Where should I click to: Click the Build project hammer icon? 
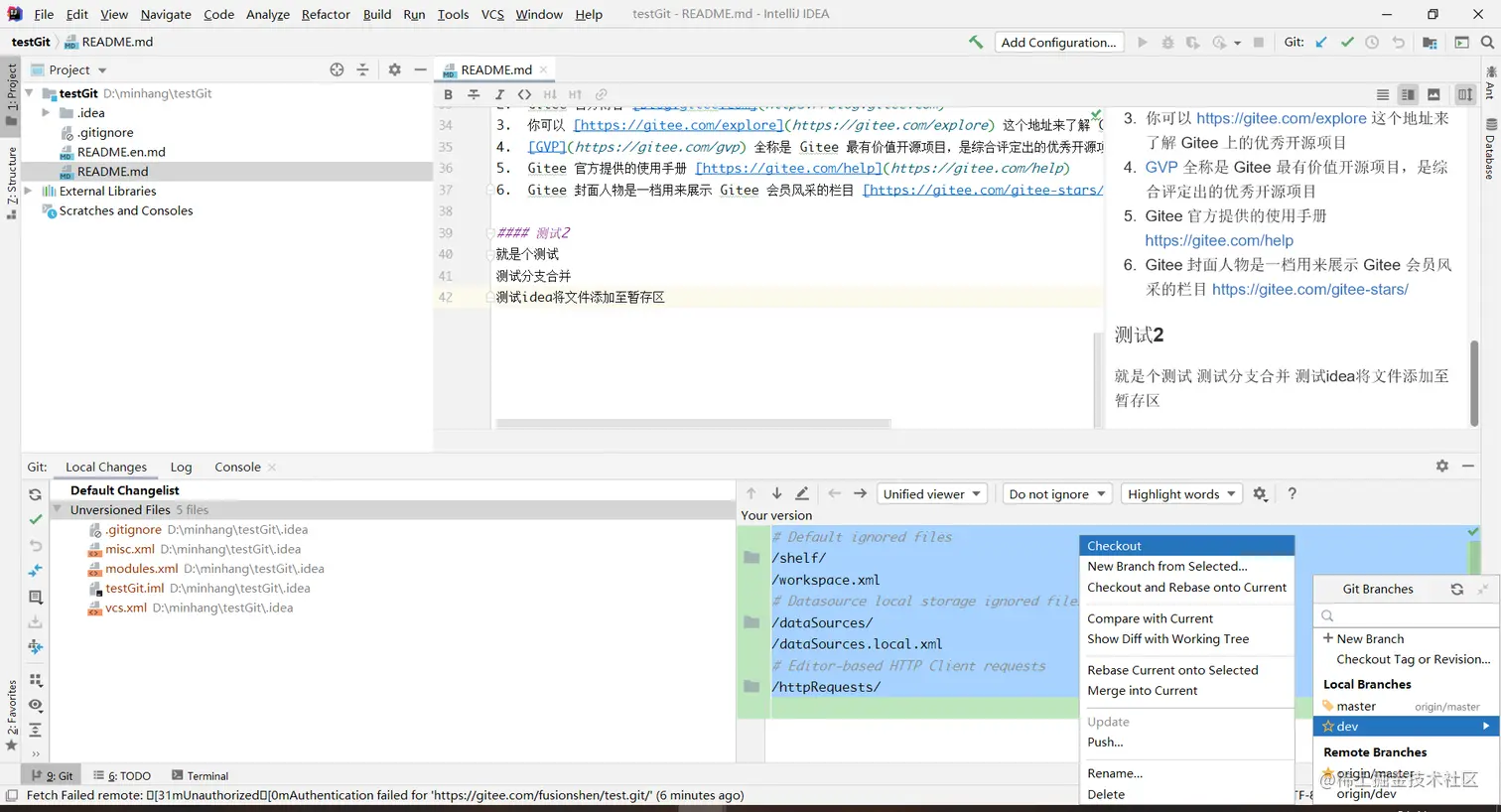click(976, 42)
